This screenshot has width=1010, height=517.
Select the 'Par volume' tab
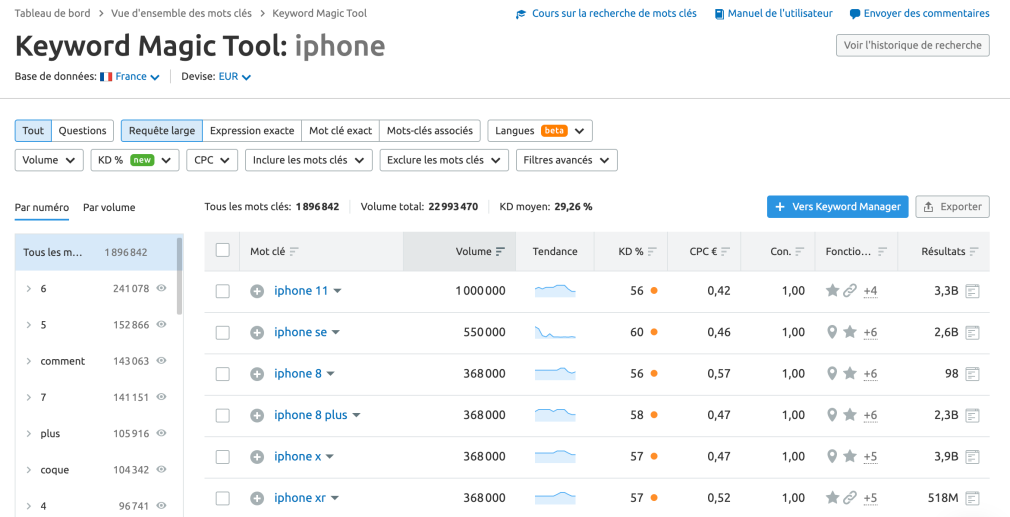click(x=109, y=208)
